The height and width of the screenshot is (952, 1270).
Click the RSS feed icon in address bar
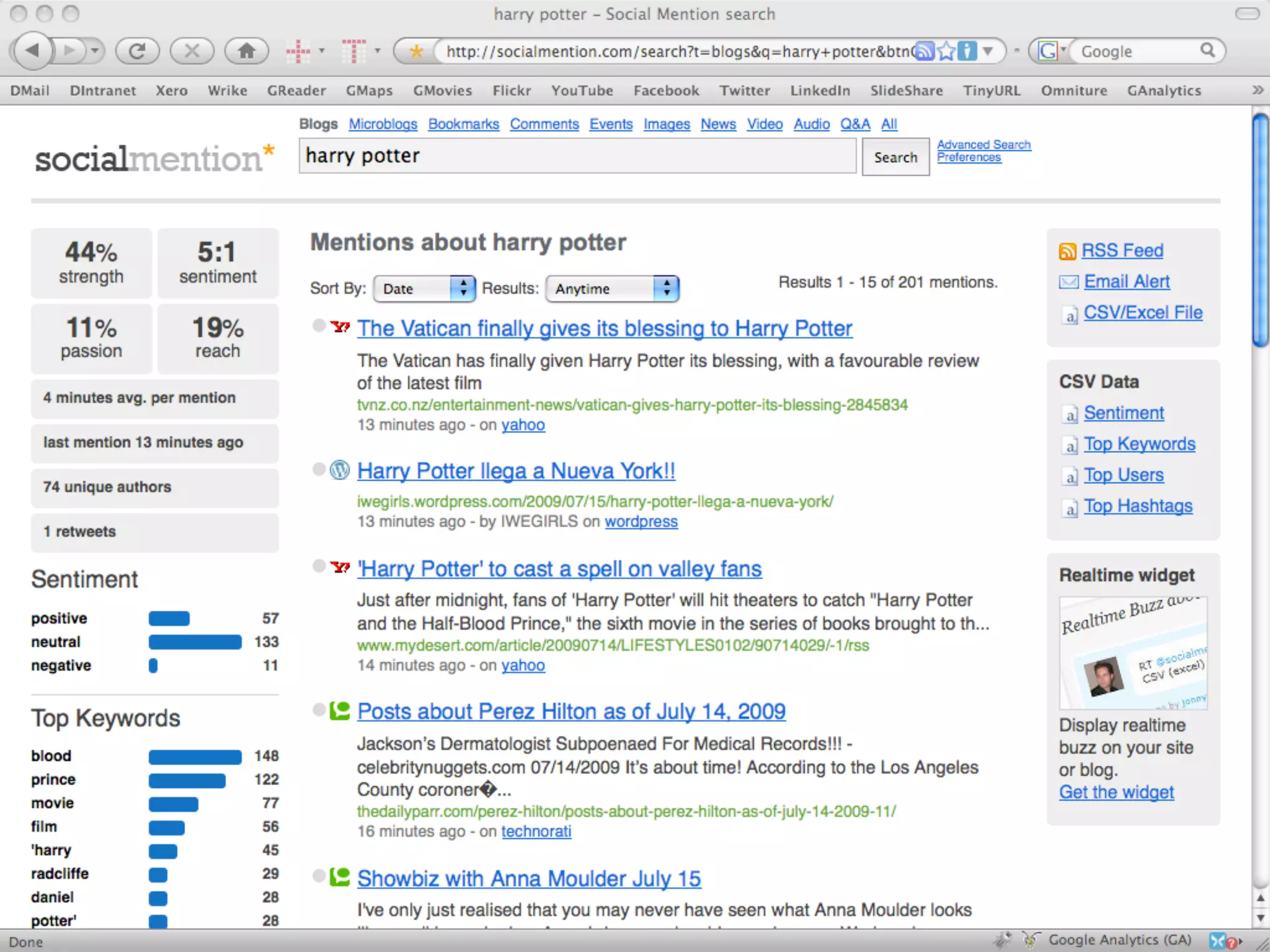(x=925, y=51)
